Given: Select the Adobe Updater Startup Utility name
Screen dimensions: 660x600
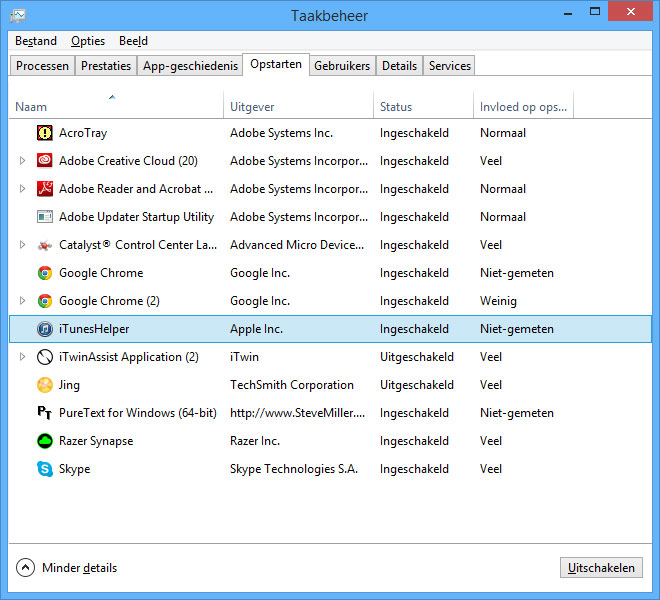Looking at the screenshot, I should [136, 217].
